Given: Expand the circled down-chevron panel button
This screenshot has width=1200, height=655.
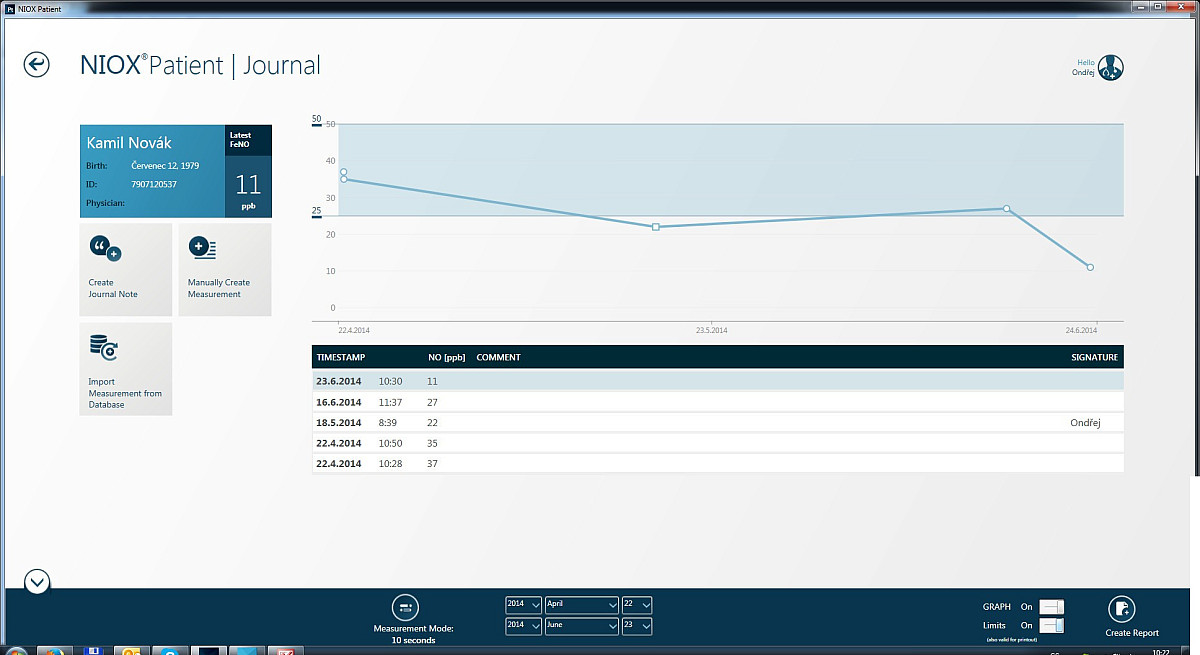Looking at the screenshot, I should click(x=37, y=581).
